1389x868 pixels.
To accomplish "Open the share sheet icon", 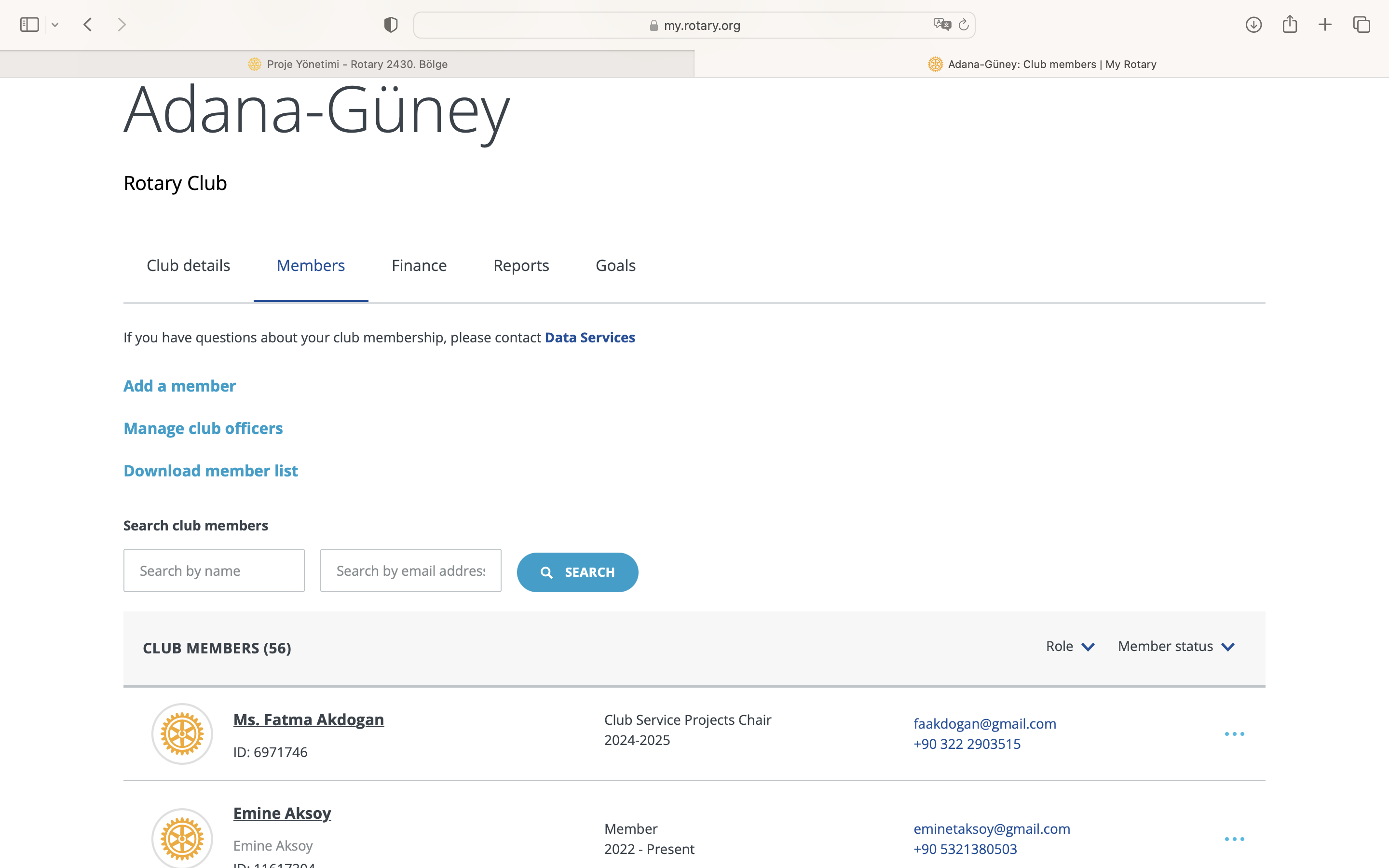I will [1290, 24].
